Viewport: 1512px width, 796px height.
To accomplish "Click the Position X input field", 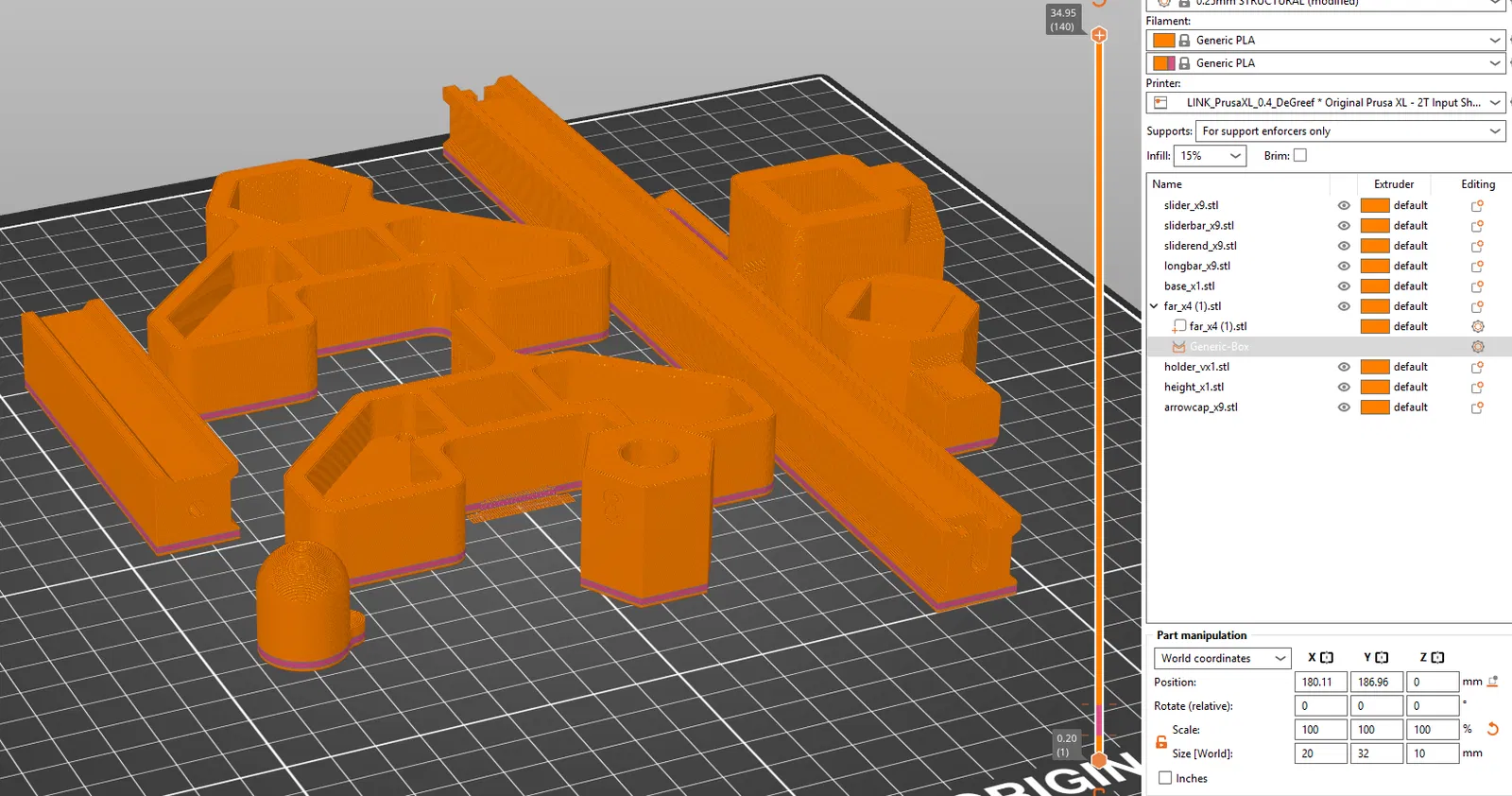I will 1320,682.
